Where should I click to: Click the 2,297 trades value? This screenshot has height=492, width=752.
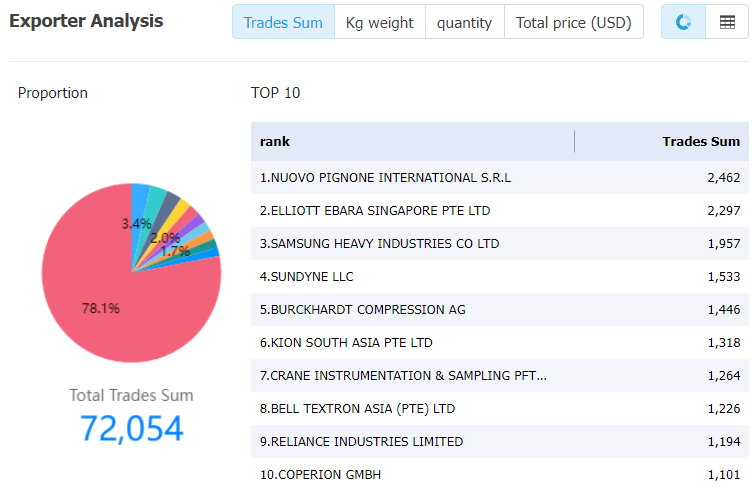click(x=724, y=211)
